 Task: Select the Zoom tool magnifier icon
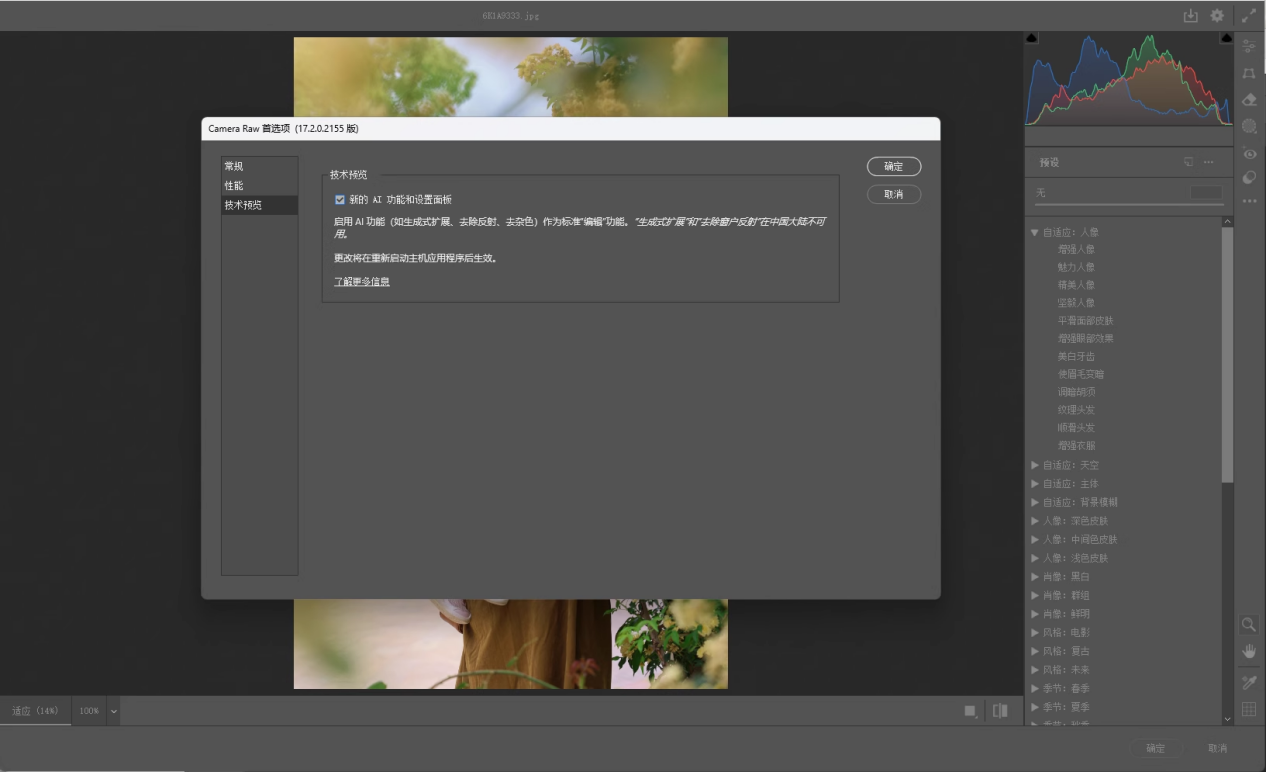tap(1248, 624)
